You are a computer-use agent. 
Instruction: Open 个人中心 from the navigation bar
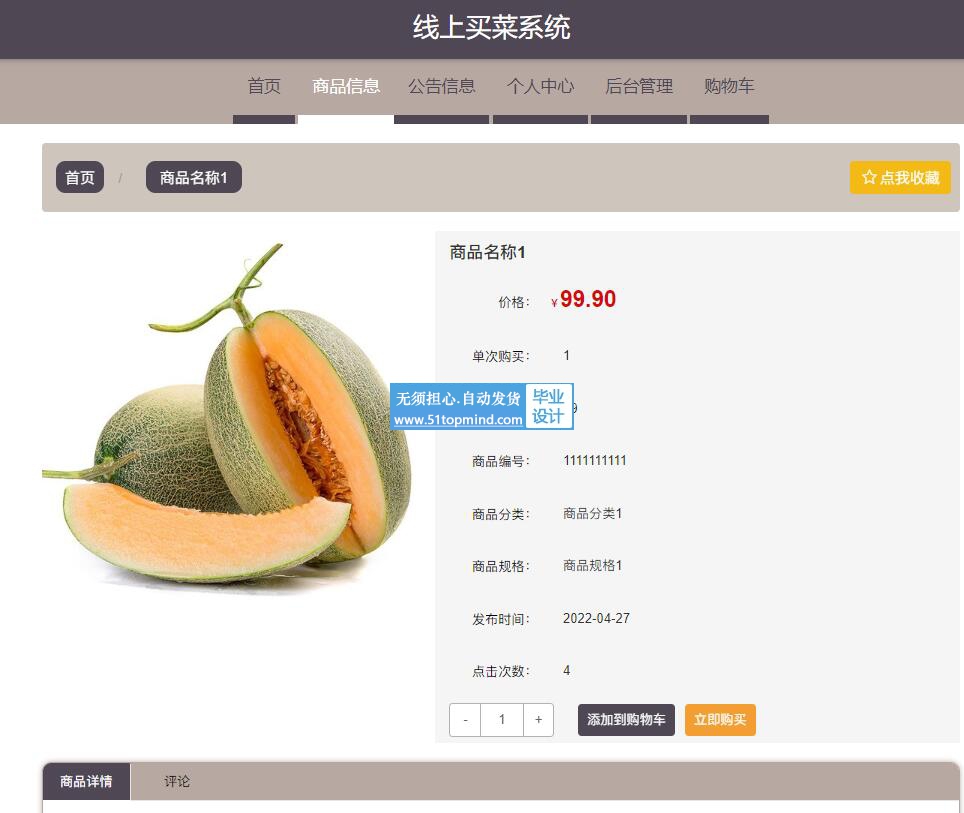tap(540, 86)
